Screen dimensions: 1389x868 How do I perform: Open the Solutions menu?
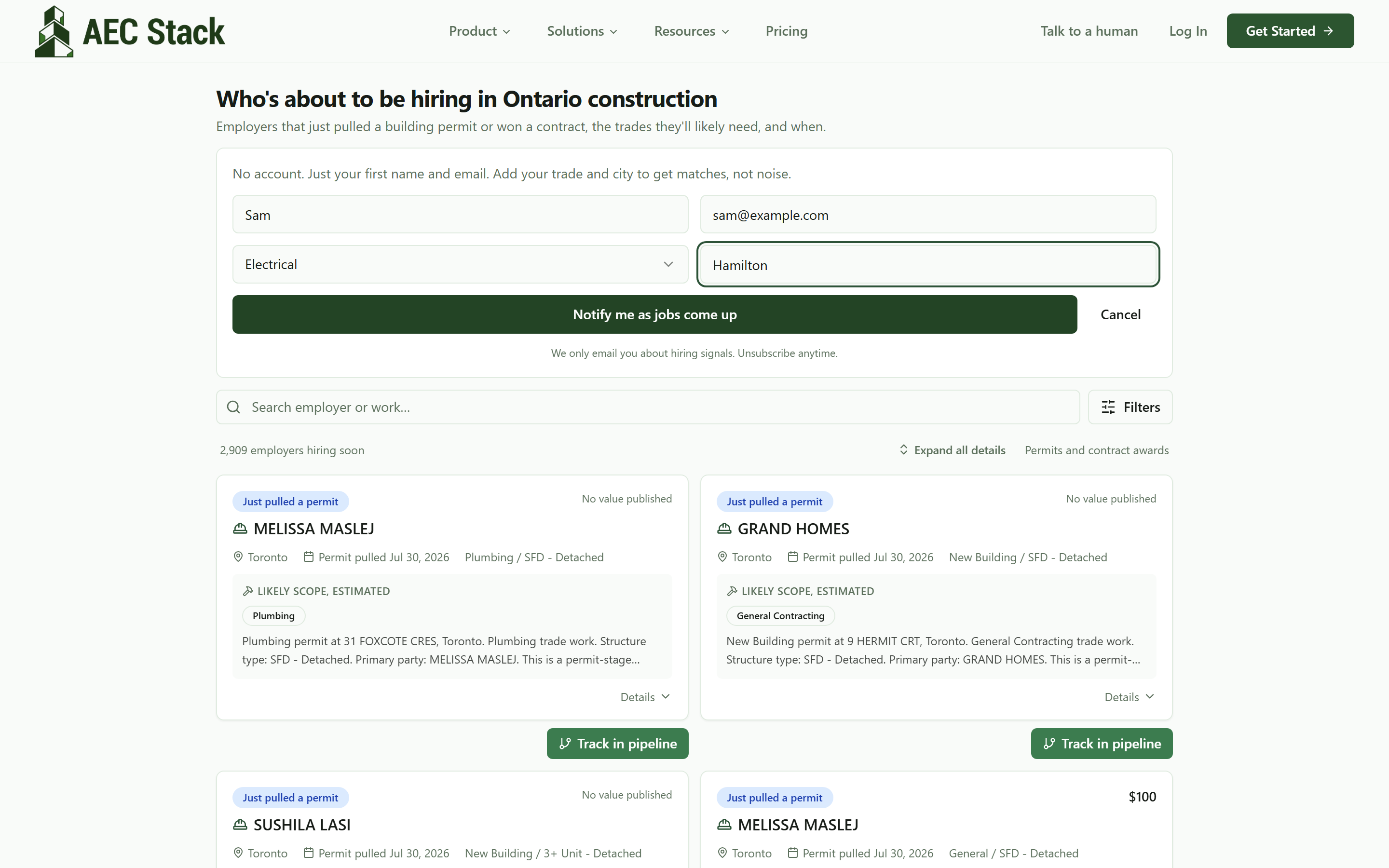tap(582, 31)
